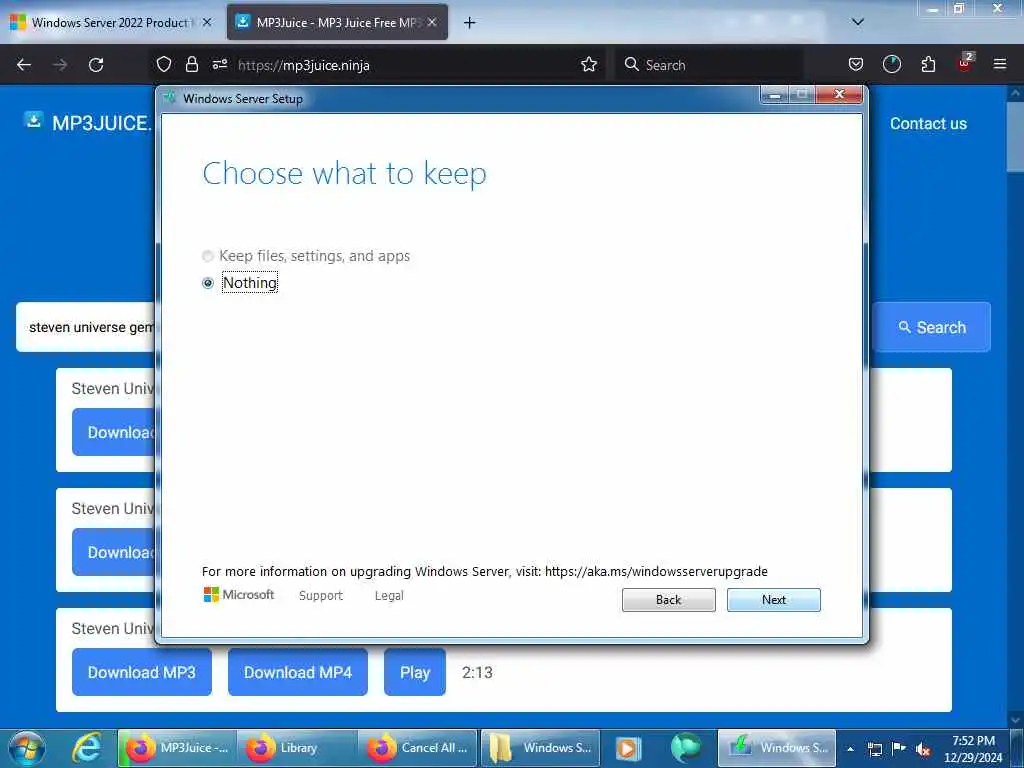Viewport: 1024px width, 768px height.
Task: Show hidden system tray icons
Action: [x=850, y=749]
